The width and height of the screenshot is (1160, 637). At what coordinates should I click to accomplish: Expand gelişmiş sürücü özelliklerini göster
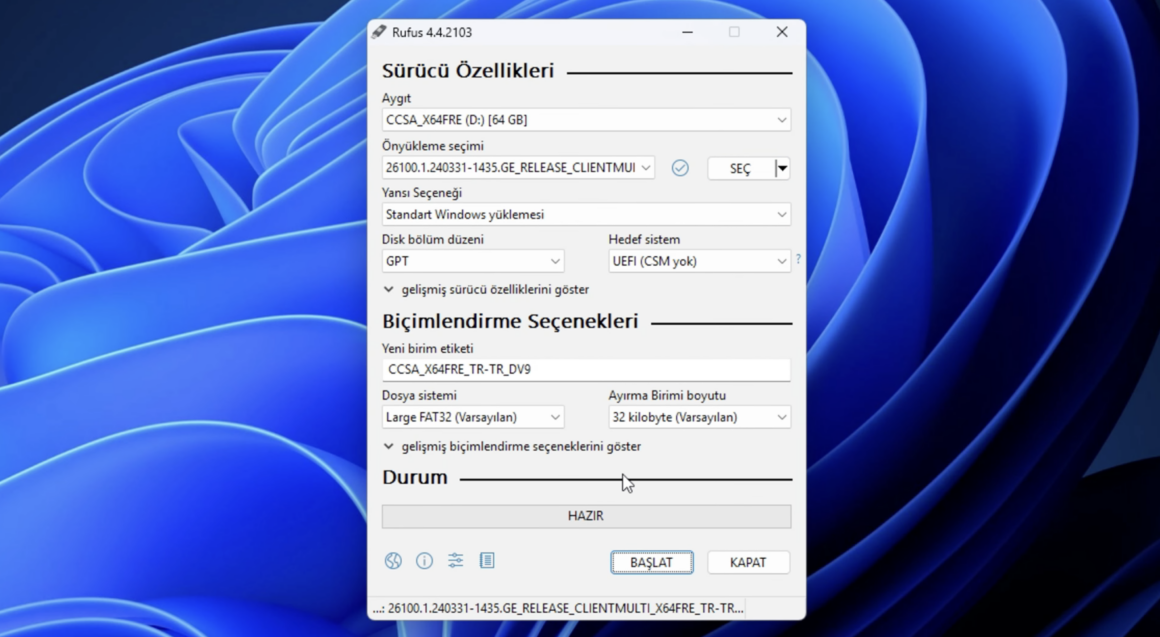486,289
